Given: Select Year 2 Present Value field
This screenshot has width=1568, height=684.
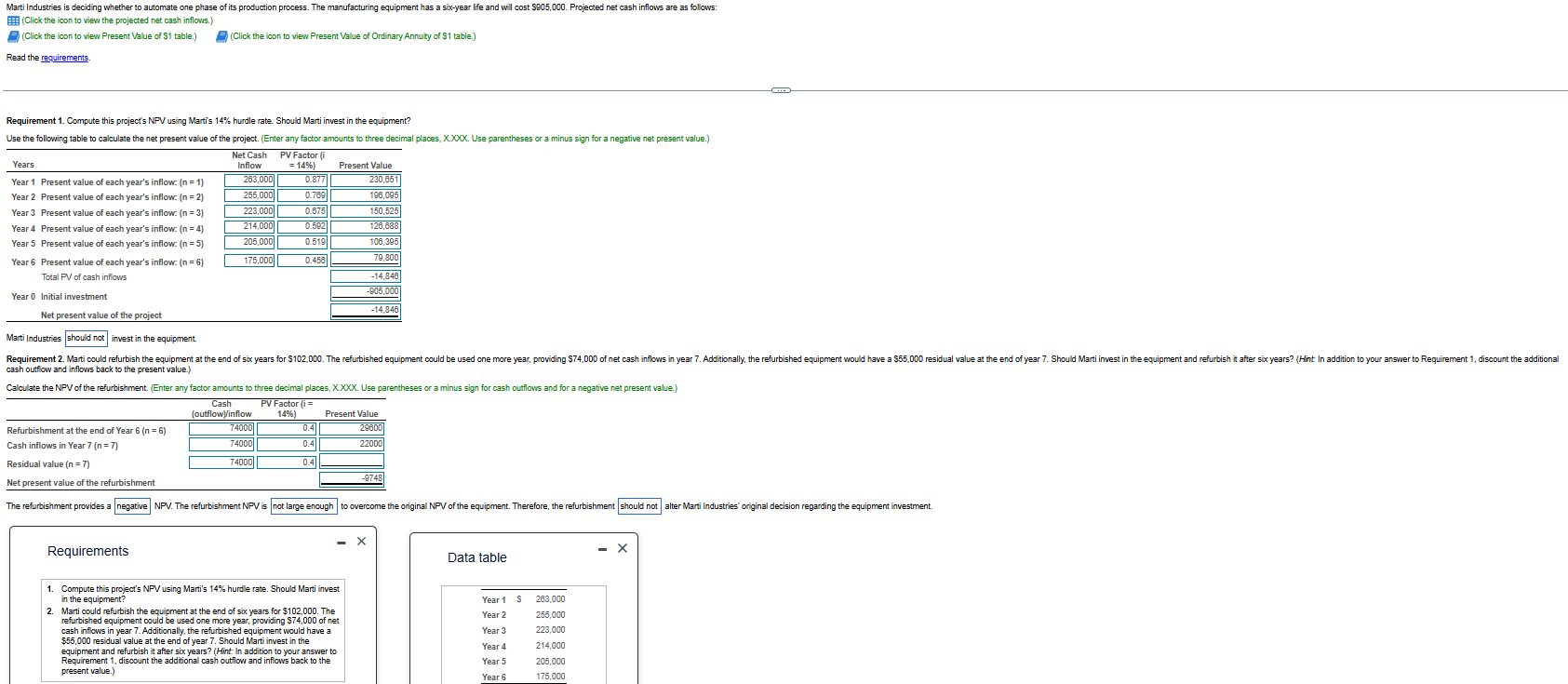Looking at the screenshot, I should [x=366, y=195].
